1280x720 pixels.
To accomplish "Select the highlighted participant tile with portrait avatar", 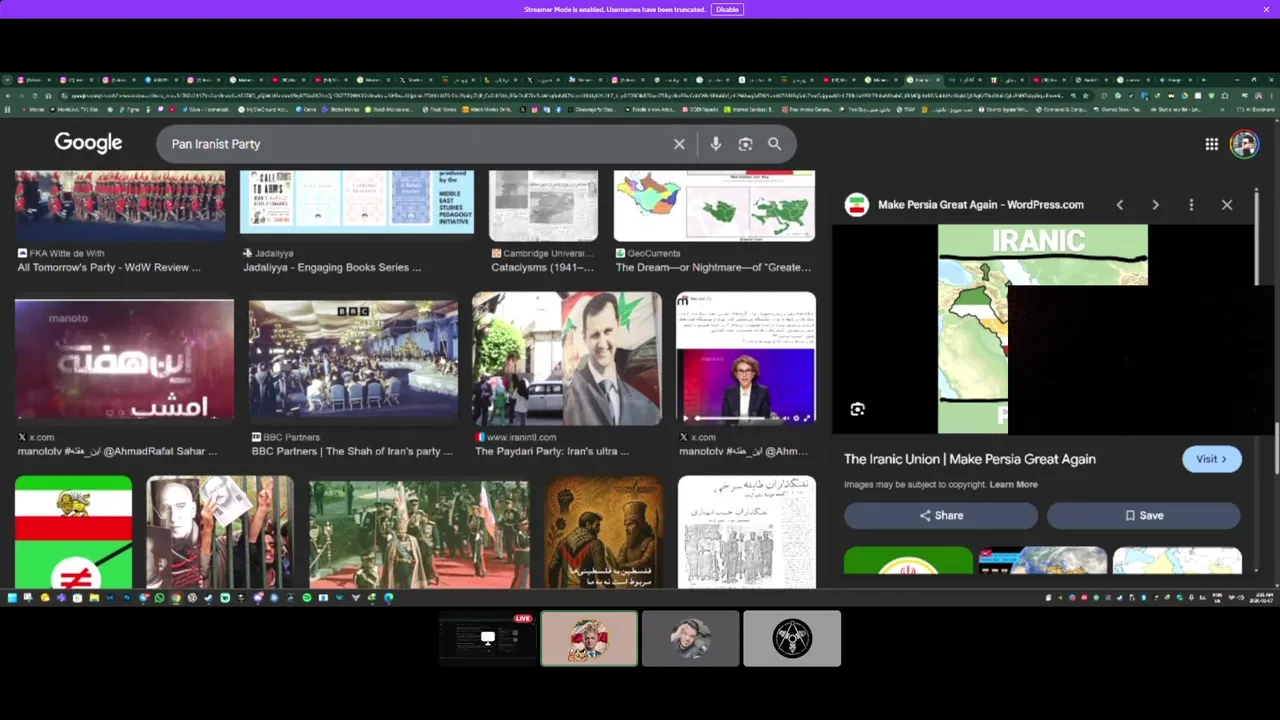I will (x=589, y=638).
